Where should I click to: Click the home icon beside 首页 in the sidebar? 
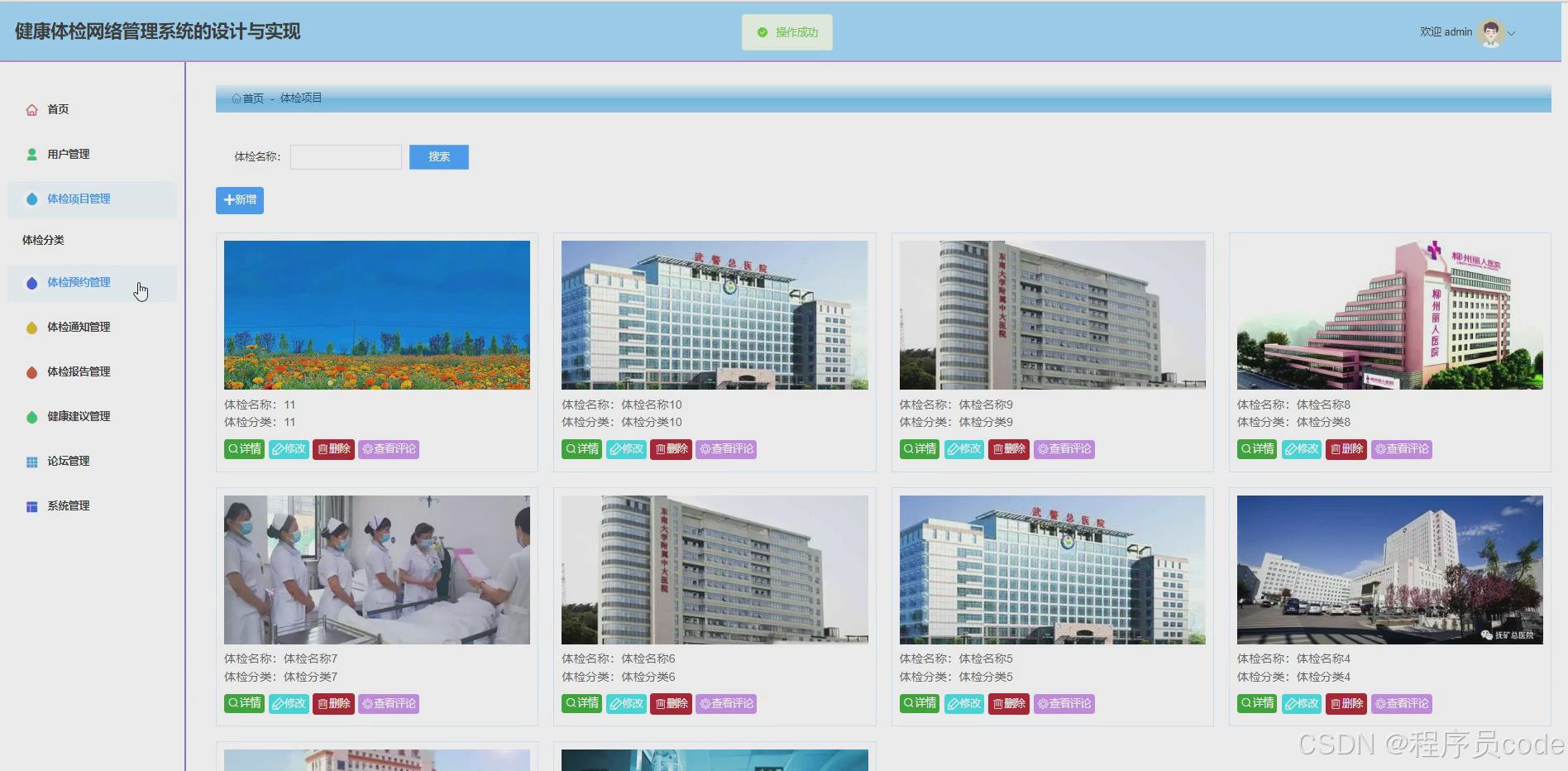(x=31, y=110)
